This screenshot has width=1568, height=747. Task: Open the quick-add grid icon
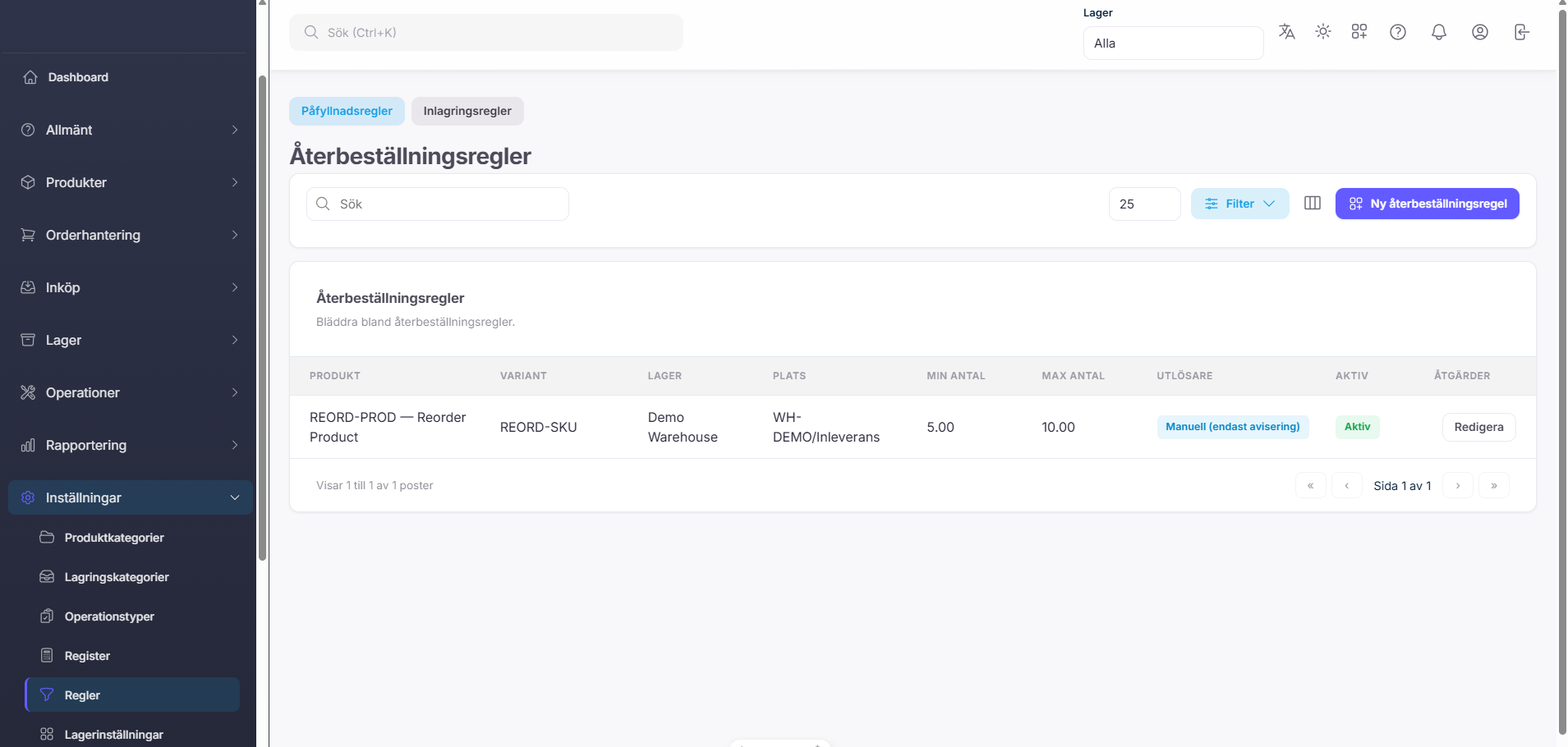1359,31
